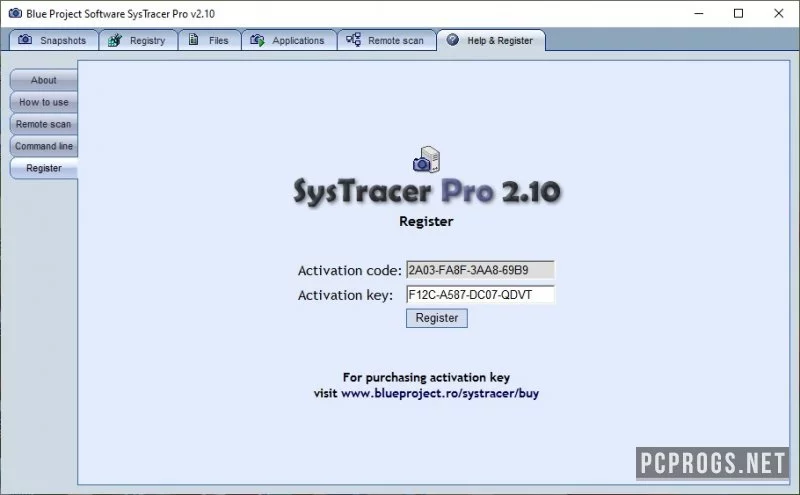Select the Register sidebar button

pyautogui.click(x=44, y=168)
